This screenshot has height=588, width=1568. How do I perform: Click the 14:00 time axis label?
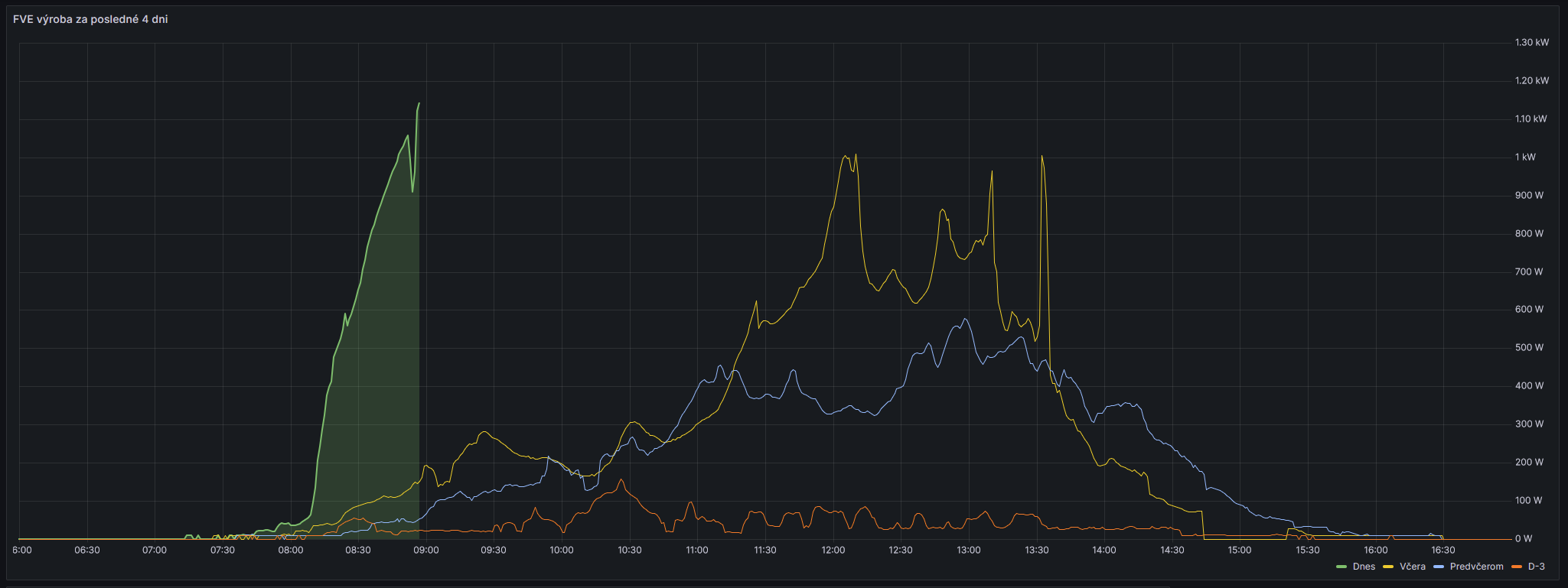click(x=1104, y=551)
